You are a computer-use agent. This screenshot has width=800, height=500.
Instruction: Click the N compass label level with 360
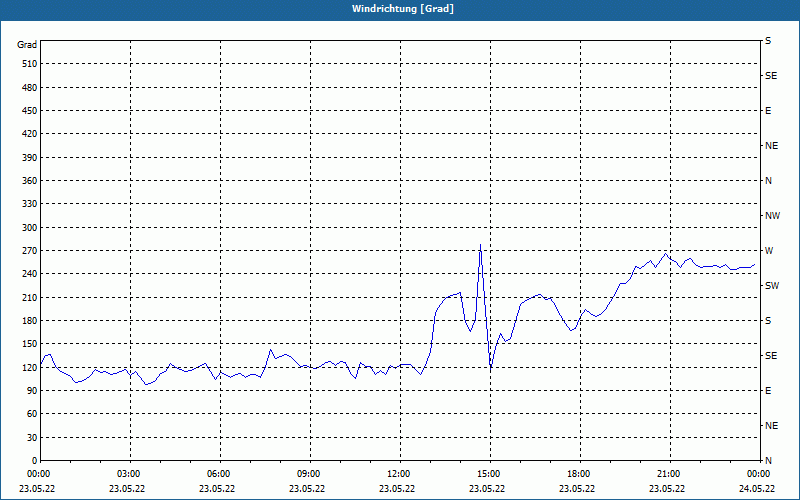(x=768, y=181)
